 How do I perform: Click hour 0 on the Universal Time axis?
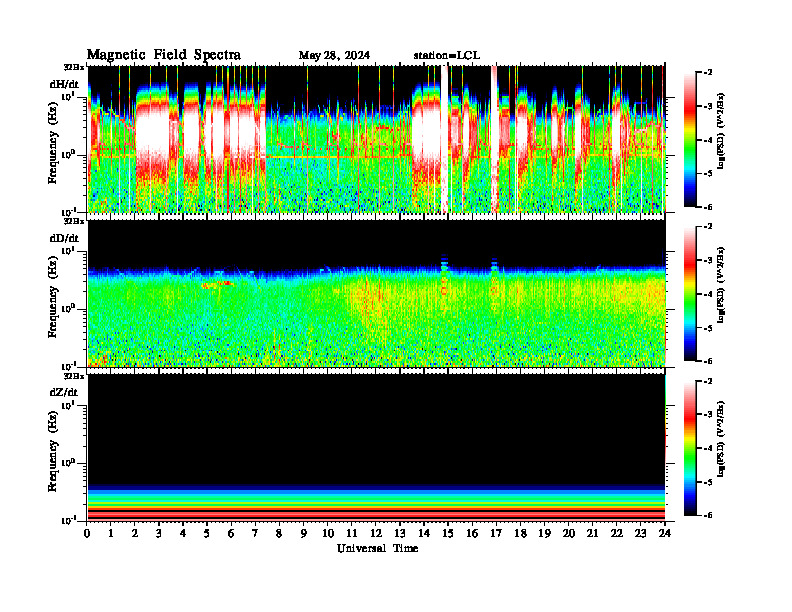[x=87, y=533]
